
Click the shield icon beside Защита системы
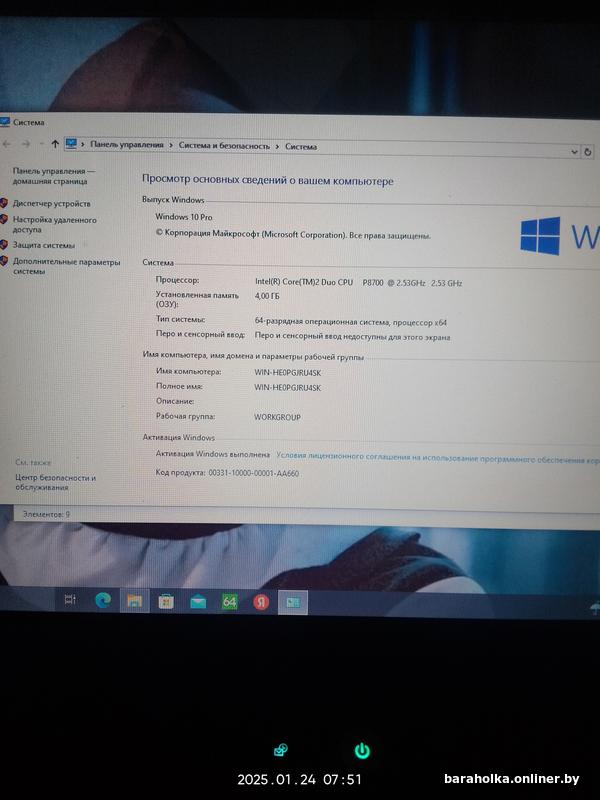[x=4, y=244]
